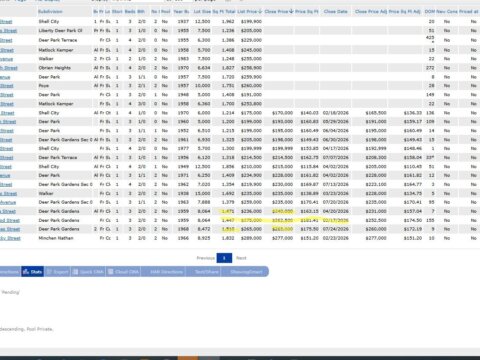Sort by the New Cons column header

pos(447,11)
